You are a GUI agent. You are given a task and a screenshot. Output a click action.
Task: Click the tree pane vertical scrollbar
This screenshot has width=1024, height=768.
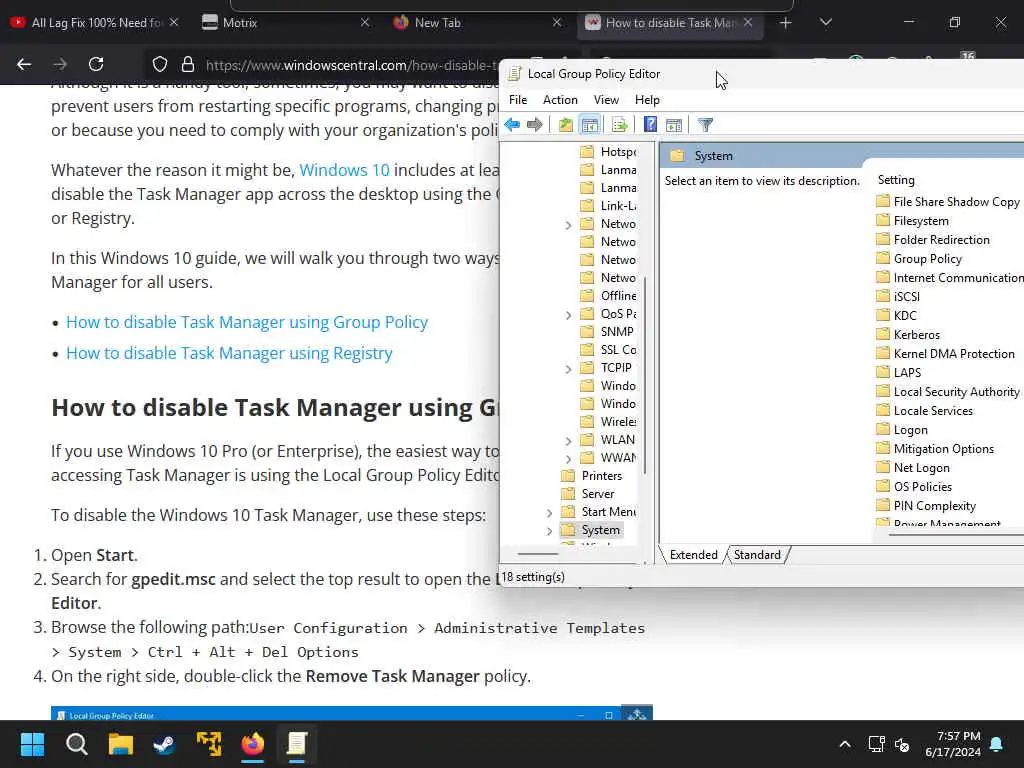click(x=645, y=375)
